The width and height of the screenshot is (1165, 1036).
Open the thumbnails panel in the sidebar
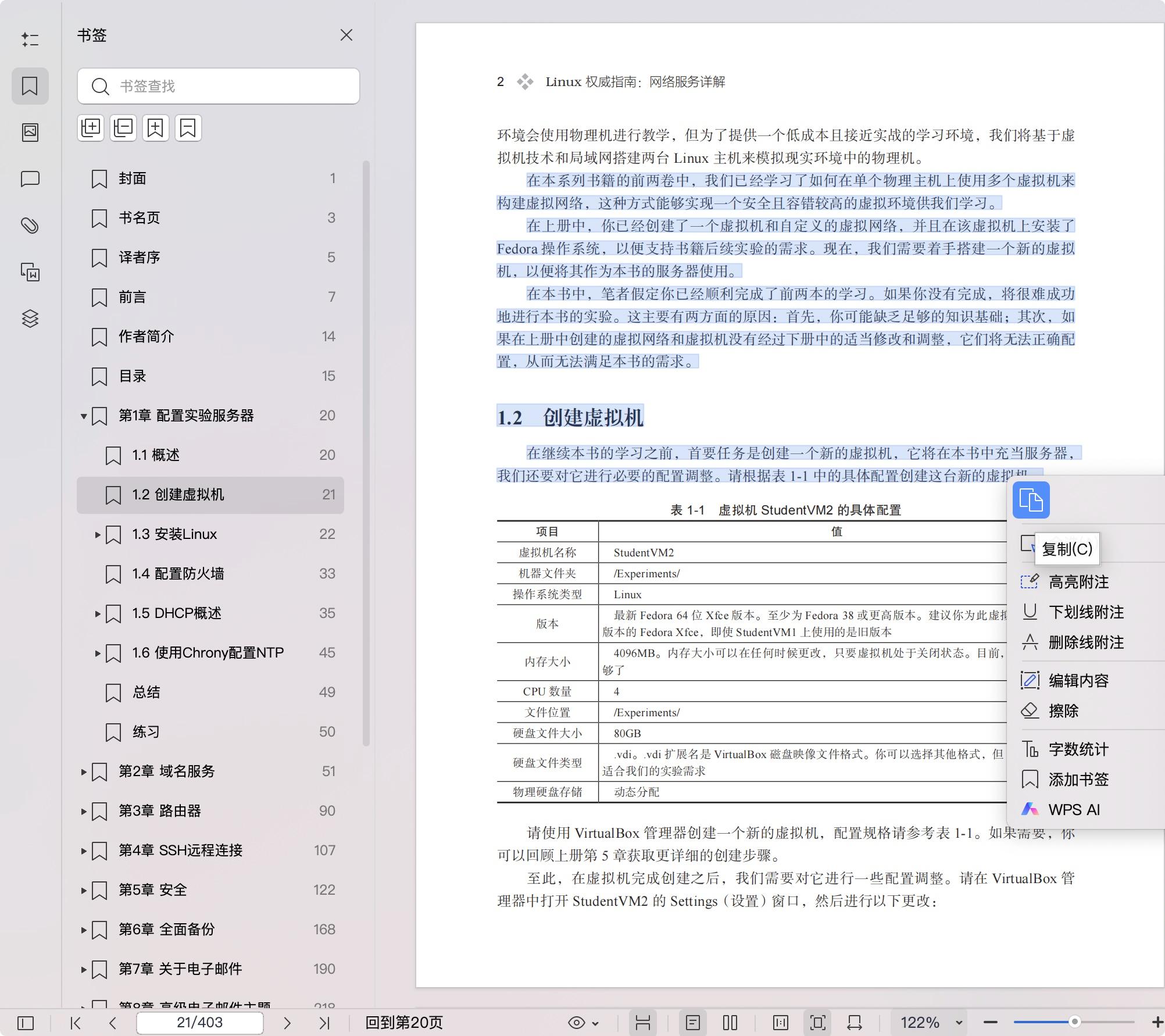[x=30, y=133]
